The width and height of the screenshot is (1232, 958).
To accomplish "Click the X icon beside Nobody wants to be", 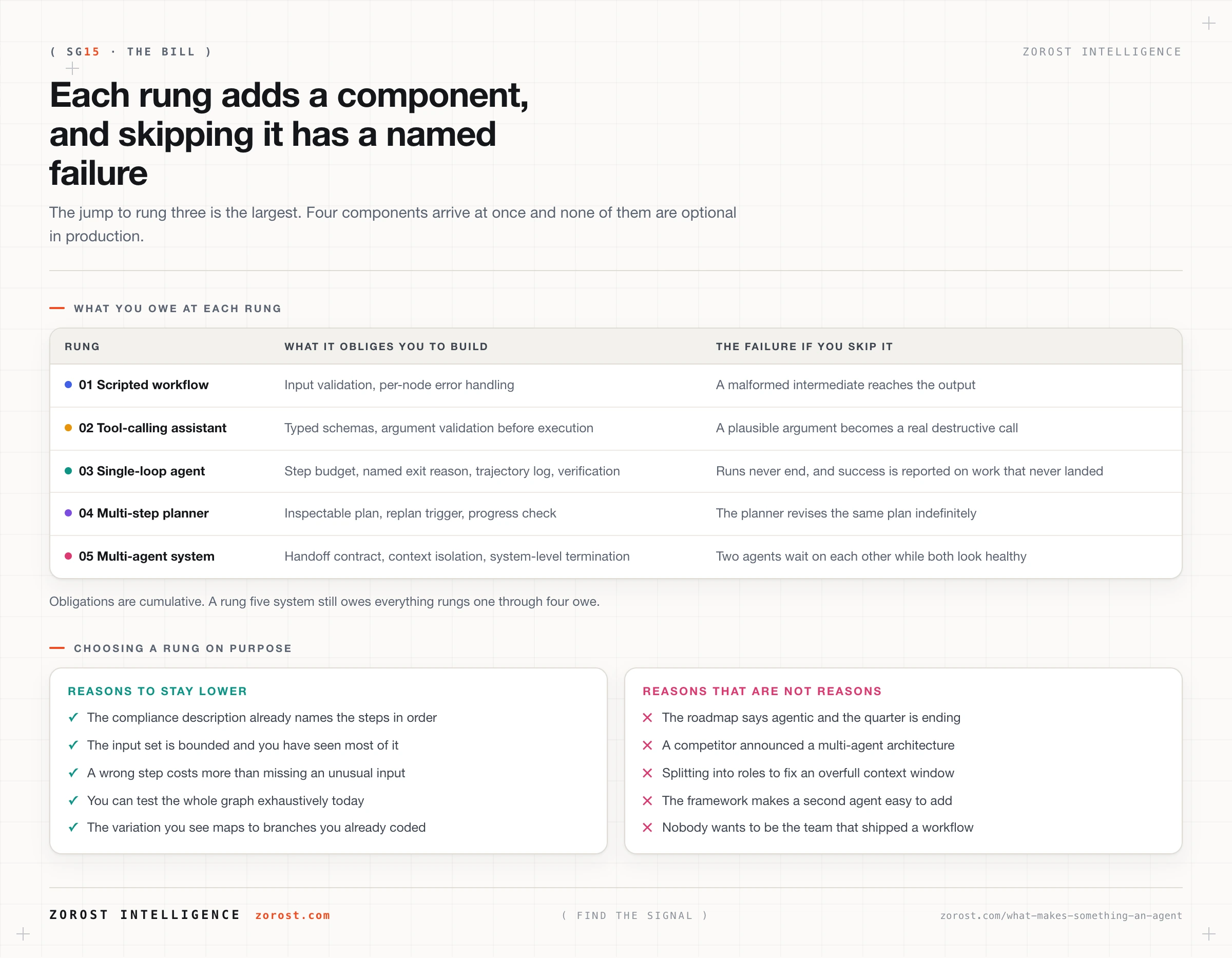I will point(648,828).
